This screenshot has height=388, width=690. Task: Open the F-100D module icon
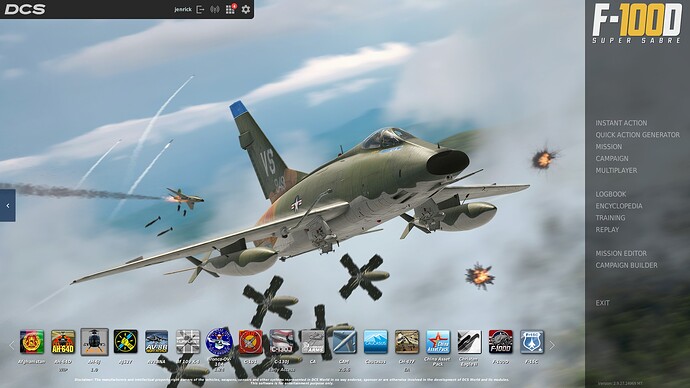tap(500, 342)
